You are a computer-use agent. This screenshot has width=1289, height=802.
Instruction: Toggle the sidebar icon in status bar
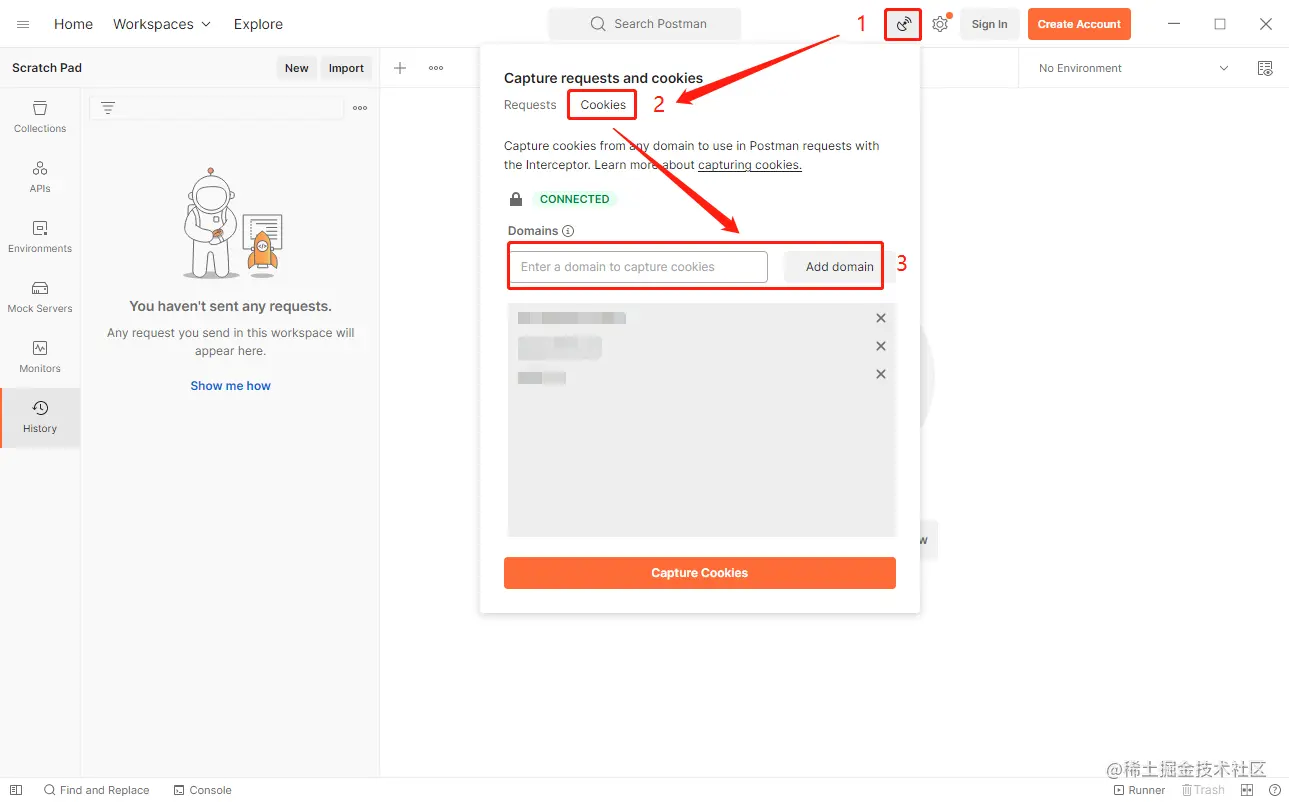[x=16, y=790]
